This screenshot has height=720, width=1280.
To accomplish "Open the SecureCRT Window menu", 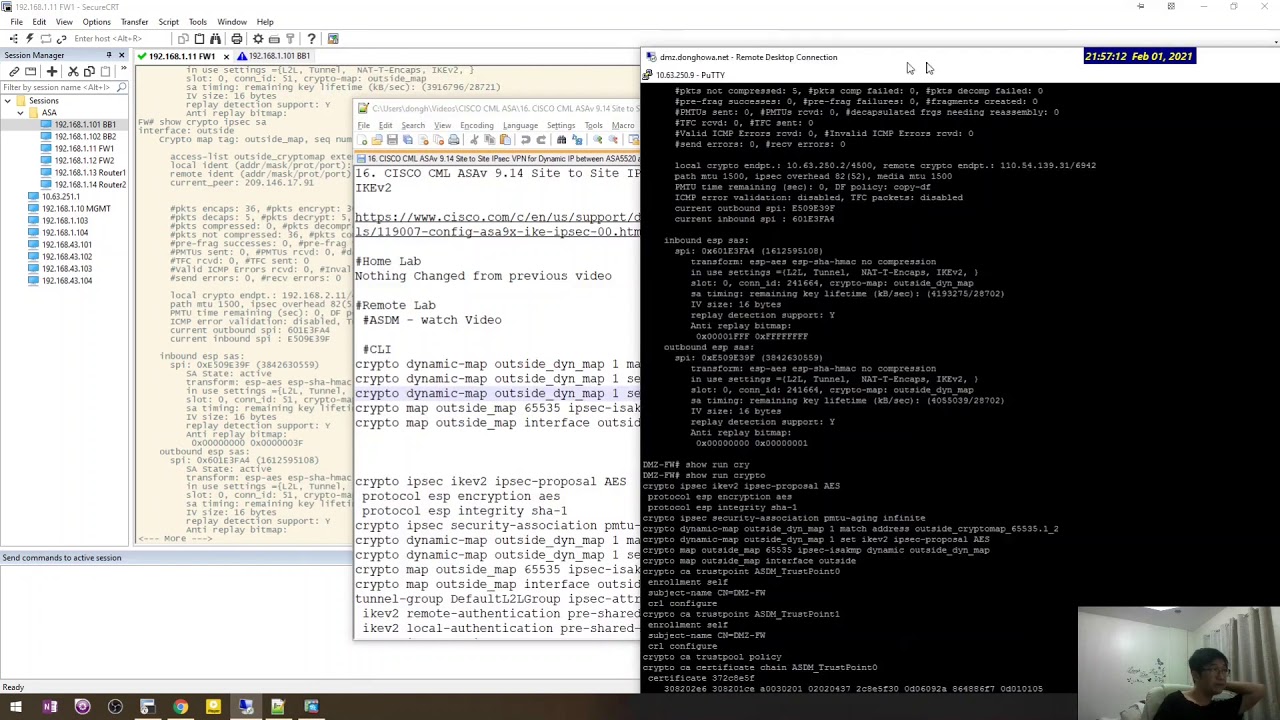I will coord(232,22).
